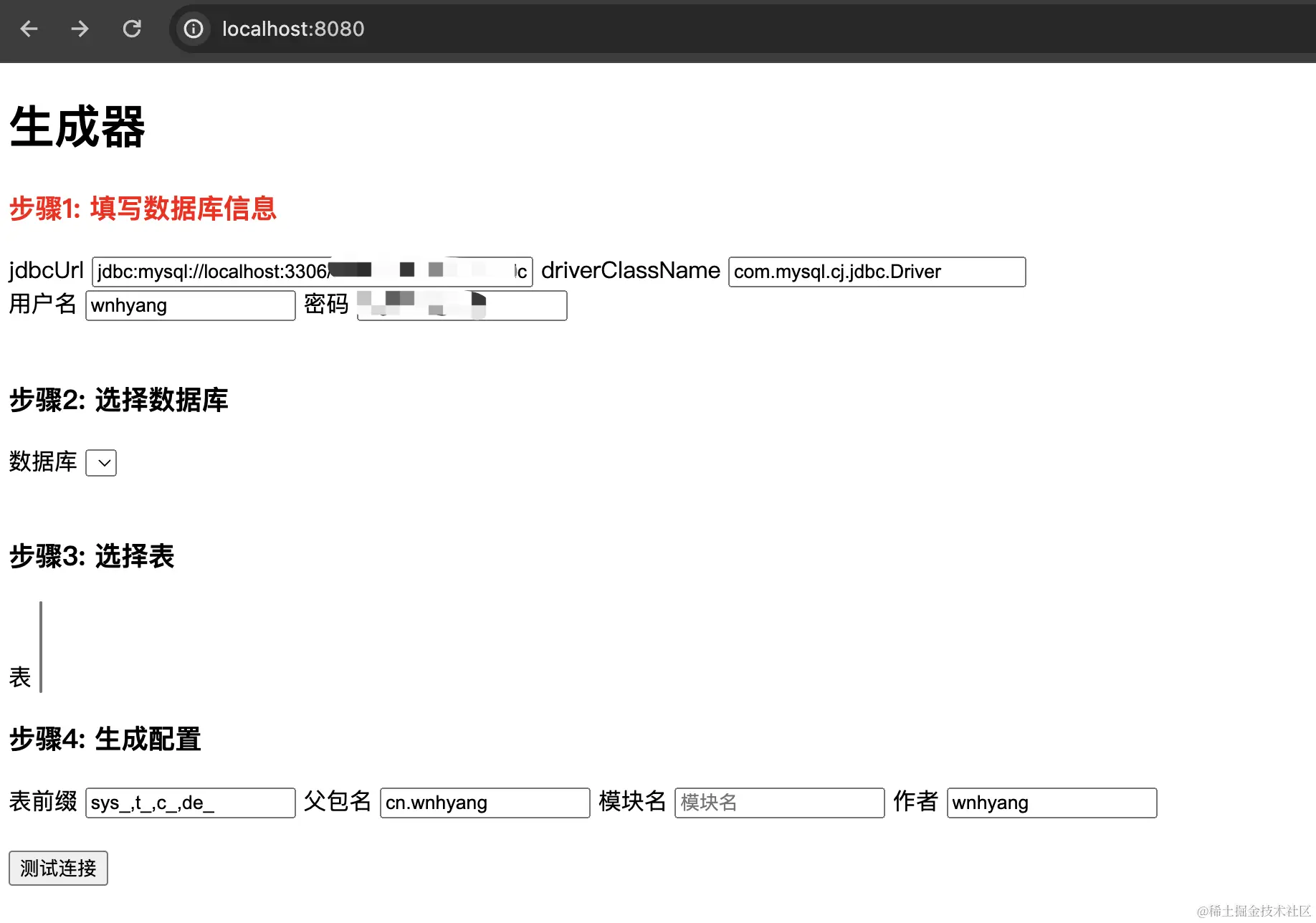Click the 作者 input field
This screenshot has width=1316, height=923.
pos(1052,803)
